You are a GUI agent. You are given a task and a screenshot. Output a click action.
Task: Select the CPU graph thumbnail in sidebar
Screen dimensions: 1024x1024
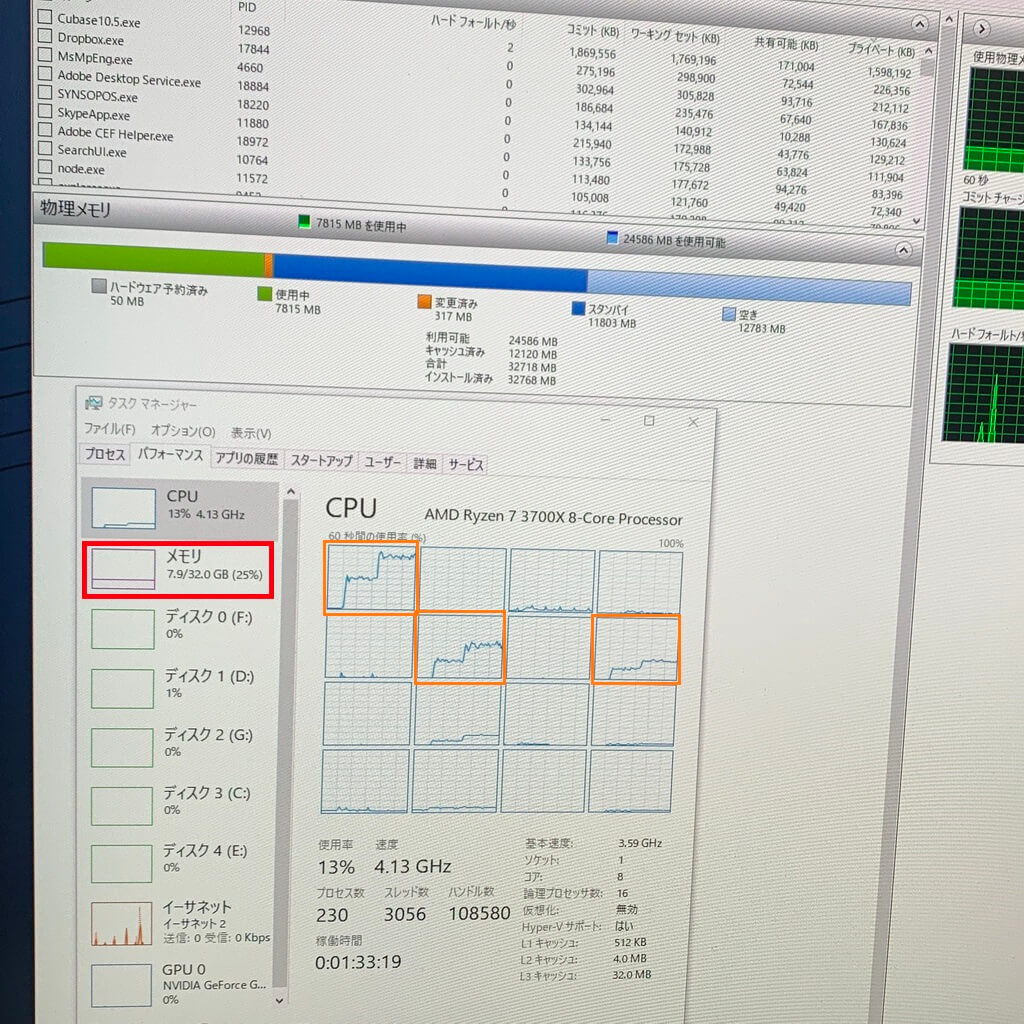(x=122, y=509)
